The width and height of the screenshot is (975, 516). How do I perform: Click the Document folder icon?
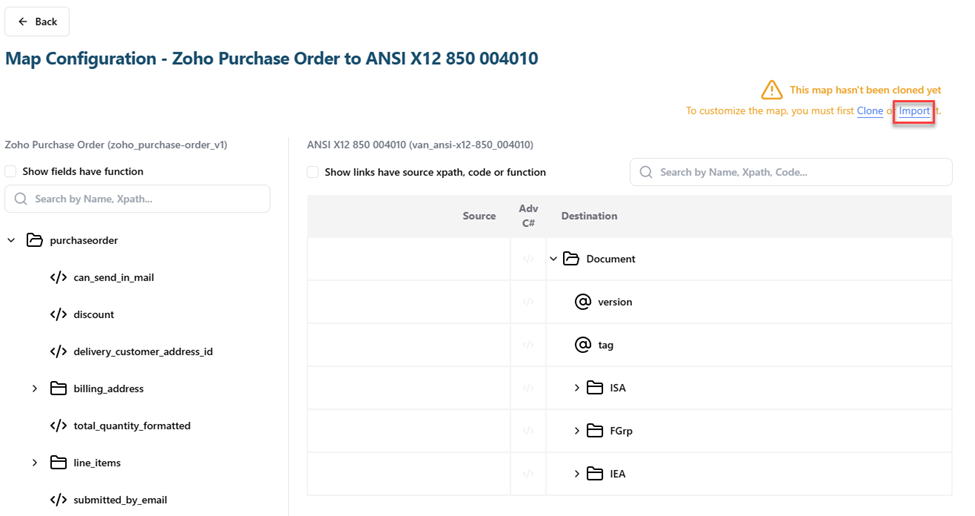coord(571,259)
